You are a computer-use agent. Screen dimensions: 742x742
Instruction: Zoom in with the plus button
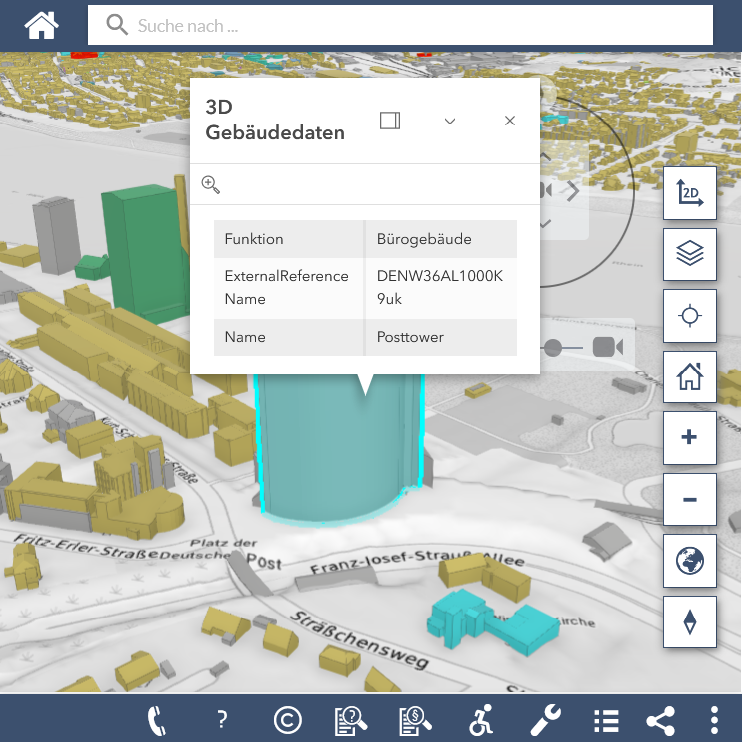[689, 437]
